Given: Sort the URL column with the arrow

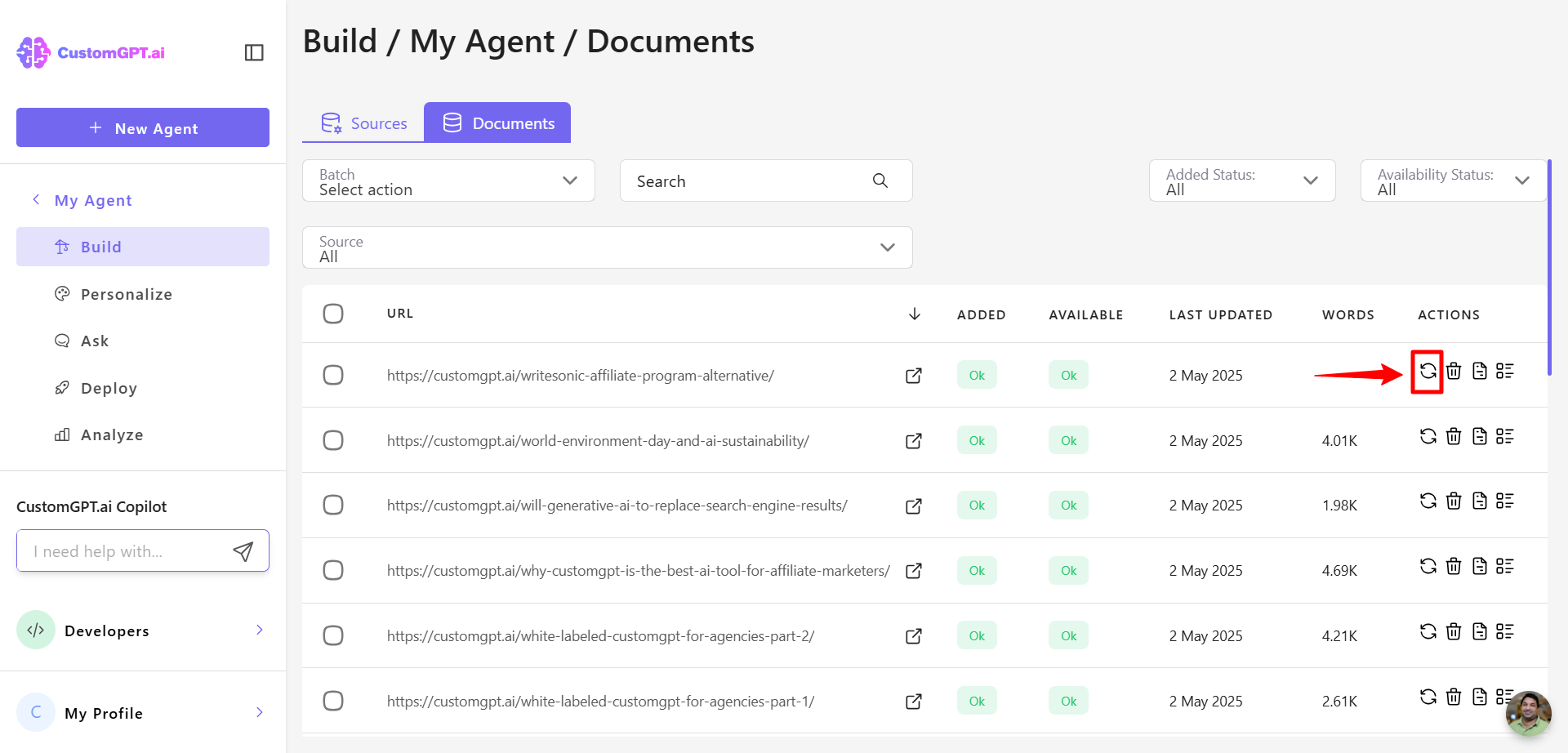Looking at the screenshot, I should point(915,314).
